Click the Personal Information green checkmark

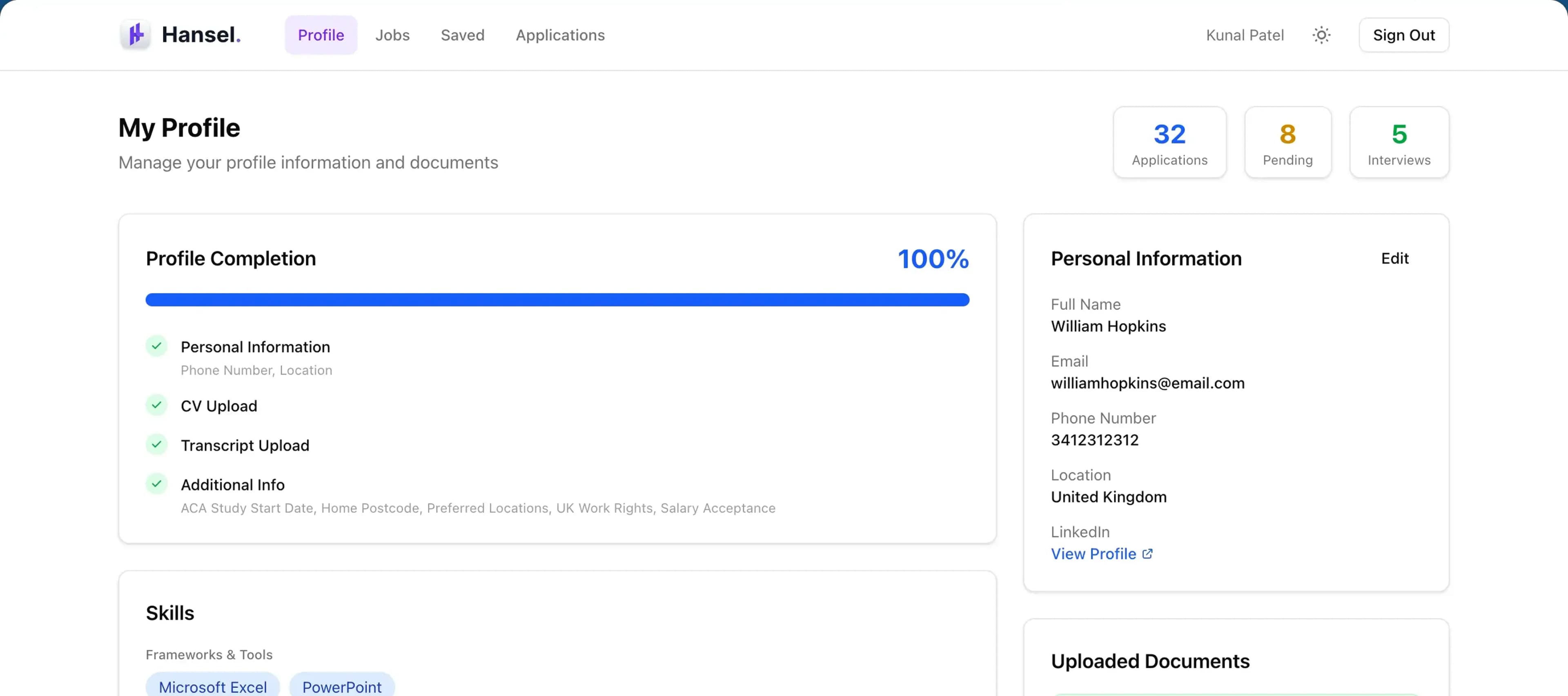point(156,346)
